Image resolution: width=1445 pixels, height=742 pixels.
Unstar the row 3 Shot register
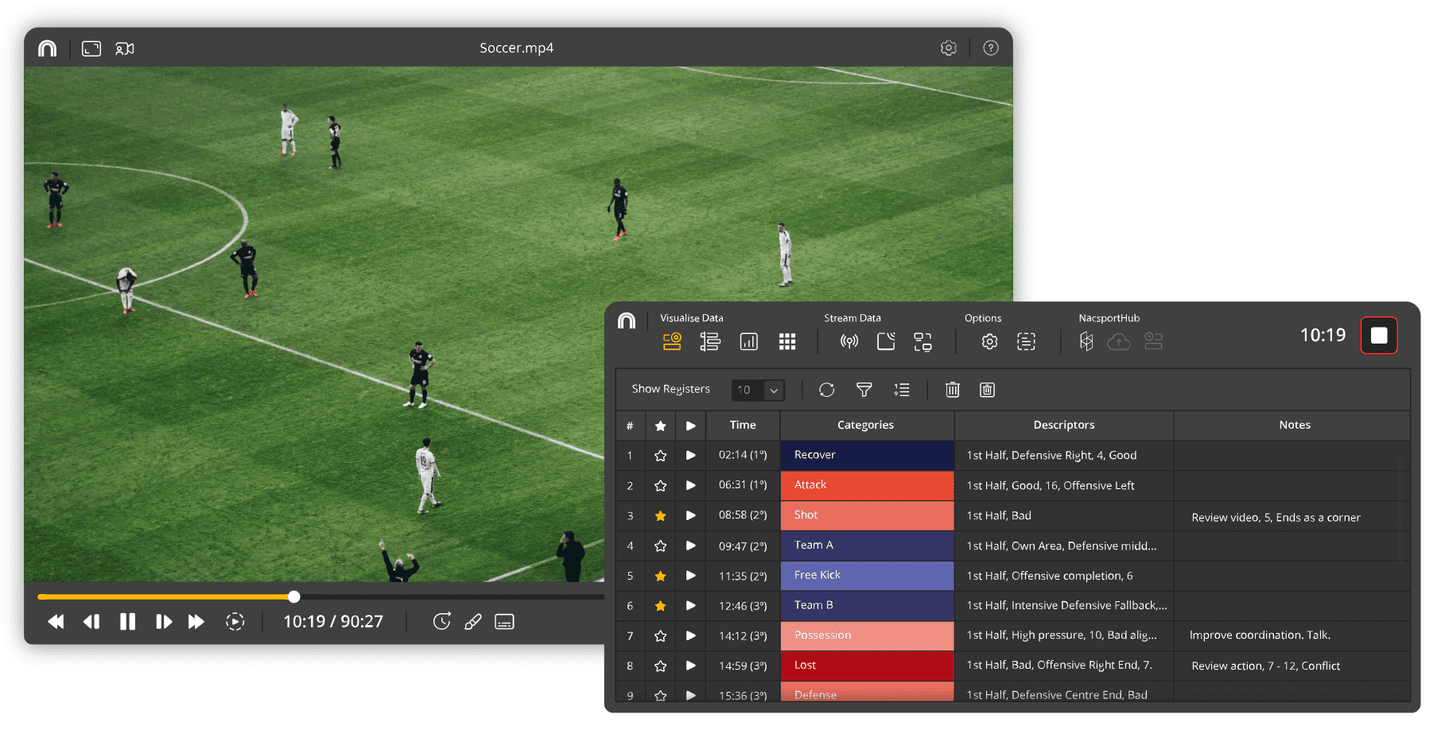660,516
